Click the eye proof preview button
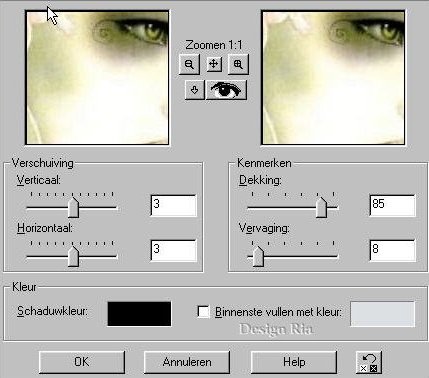The width and height of the screenshot is (429, 378). pyautogui.click(x=226, y=90)
